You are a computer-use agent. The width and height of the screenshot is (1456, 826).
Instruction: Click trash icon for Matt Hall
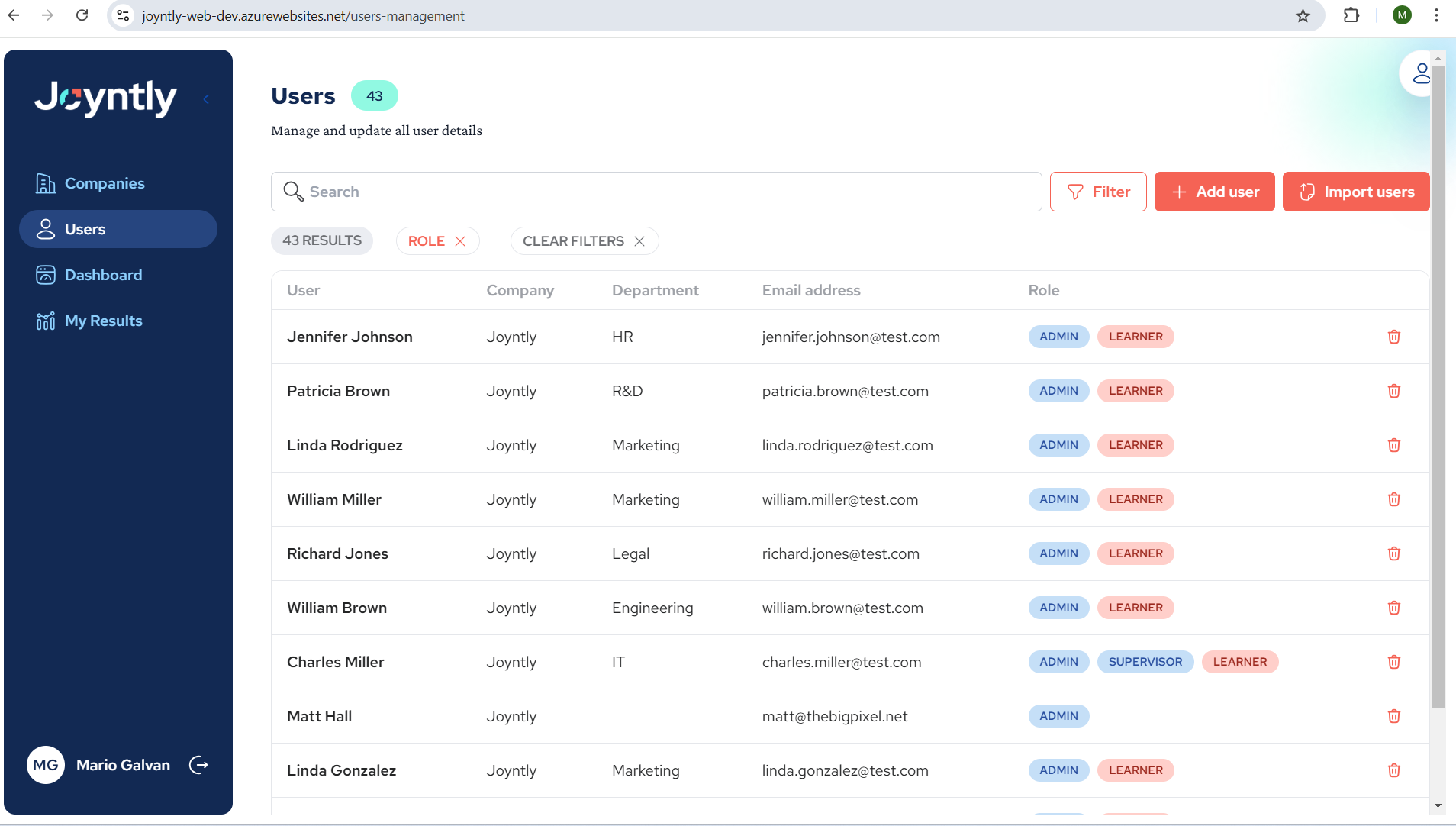tap(1393, 716)
